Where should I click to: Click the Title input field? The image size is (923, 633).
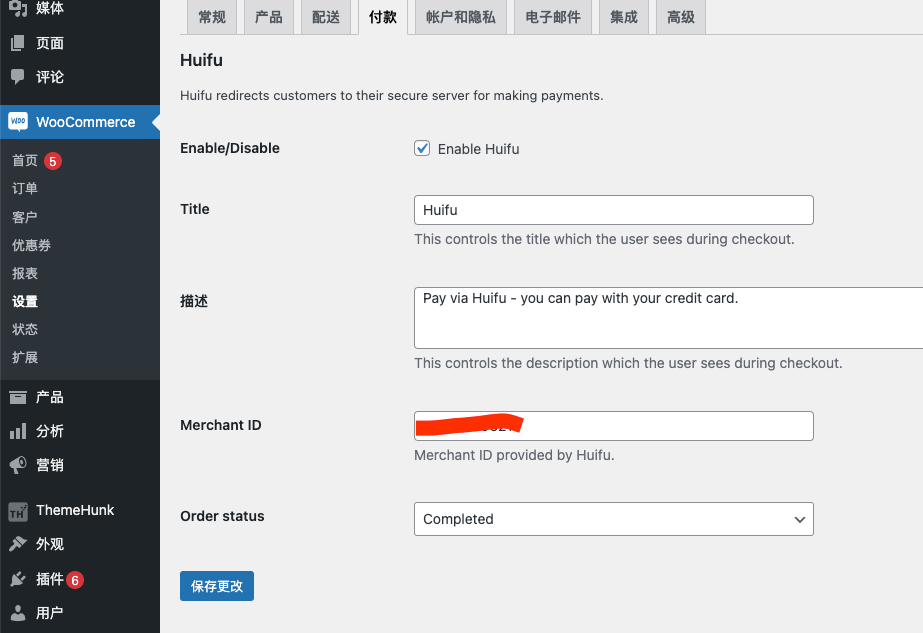(x=614, y=210)
